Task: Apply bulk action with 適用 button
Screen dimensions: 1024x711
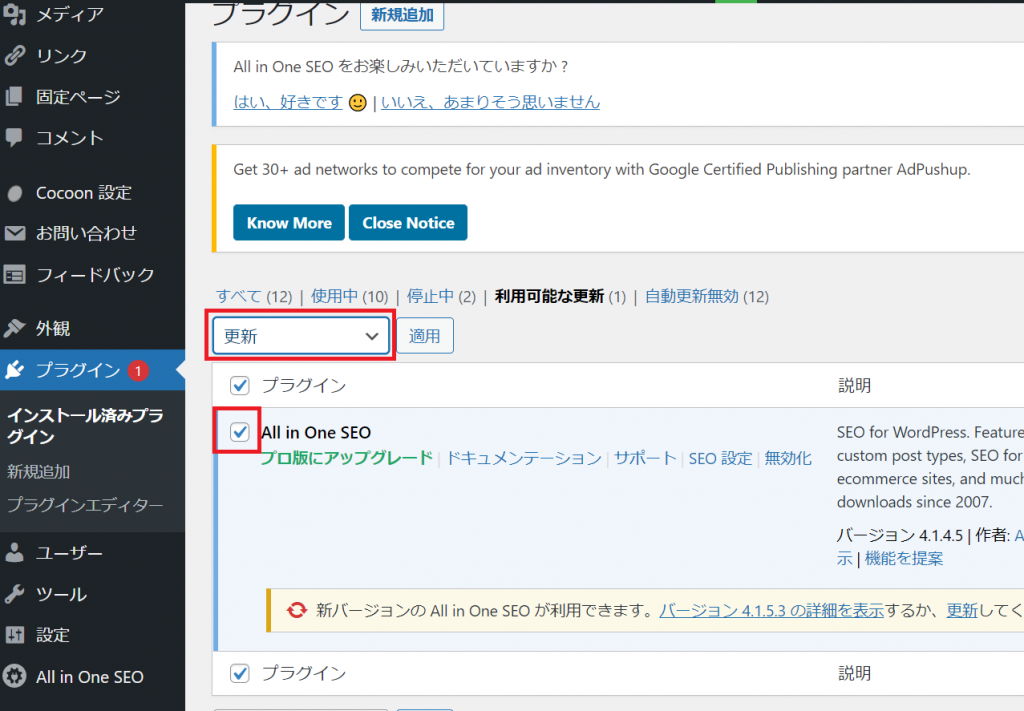Action: [424, 336]
